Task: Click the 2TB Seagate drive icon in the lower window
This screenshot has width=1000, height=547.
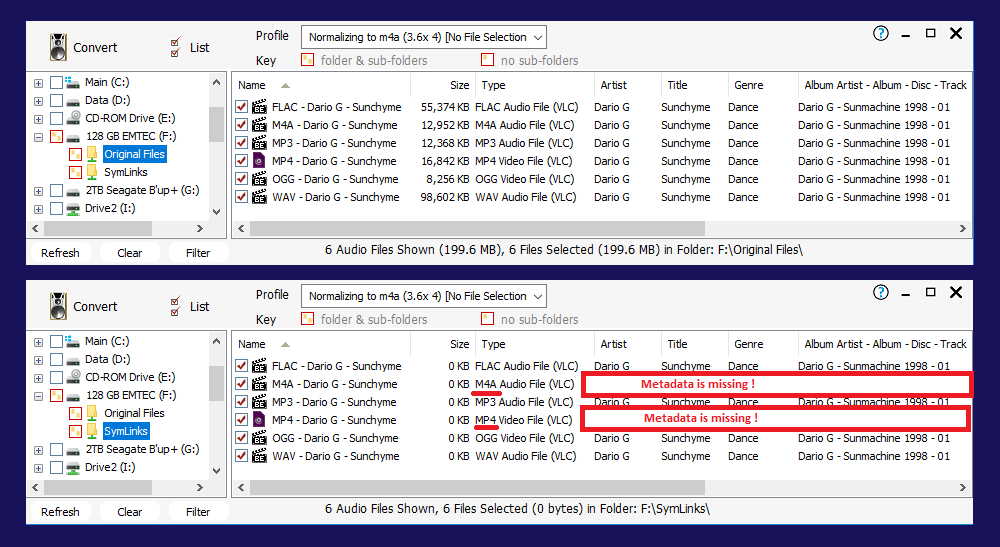Action: pos(73,449)
